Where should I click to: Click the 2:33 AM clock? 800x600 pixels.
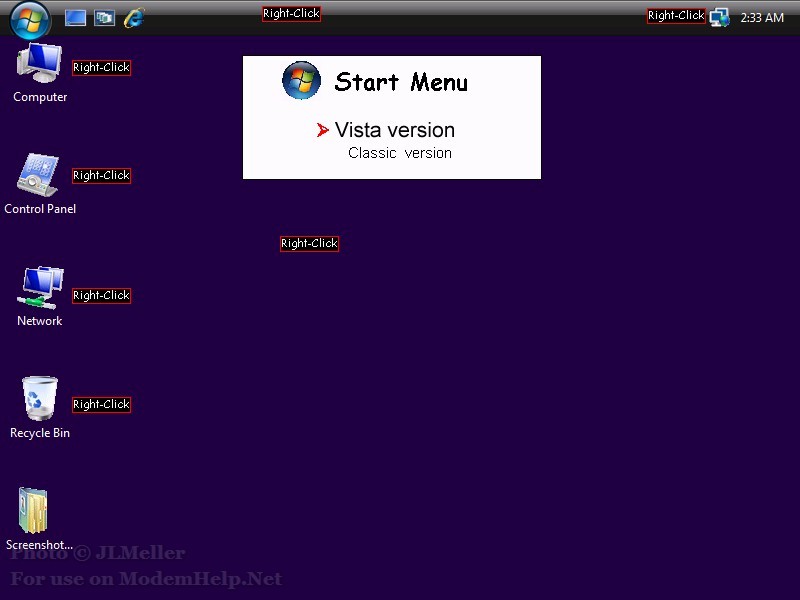coord(762,18)
